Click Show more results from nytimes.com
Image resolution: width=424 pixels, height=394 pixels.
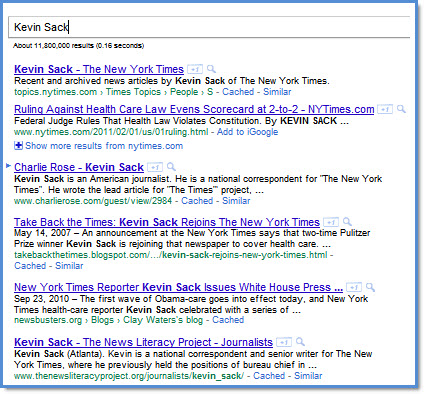[104, 146]
